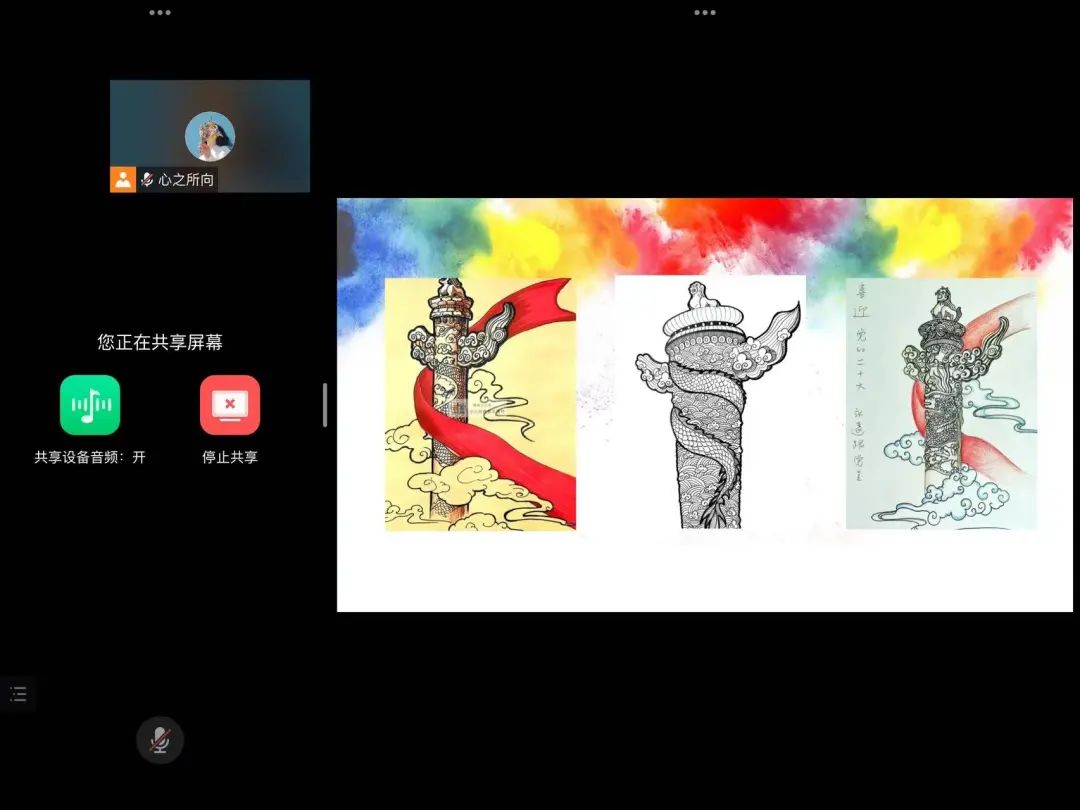Open the three-dot menu above shared screen

(705, 12)
